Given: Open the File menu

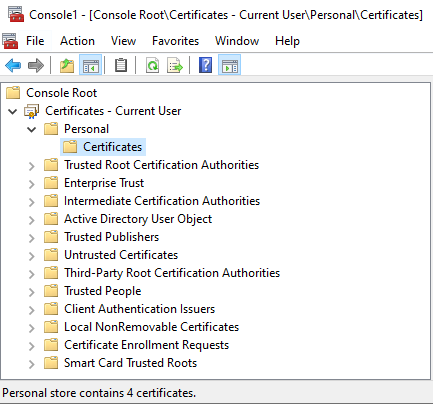Looking at the screenshot, I should [x=35, y=41].
